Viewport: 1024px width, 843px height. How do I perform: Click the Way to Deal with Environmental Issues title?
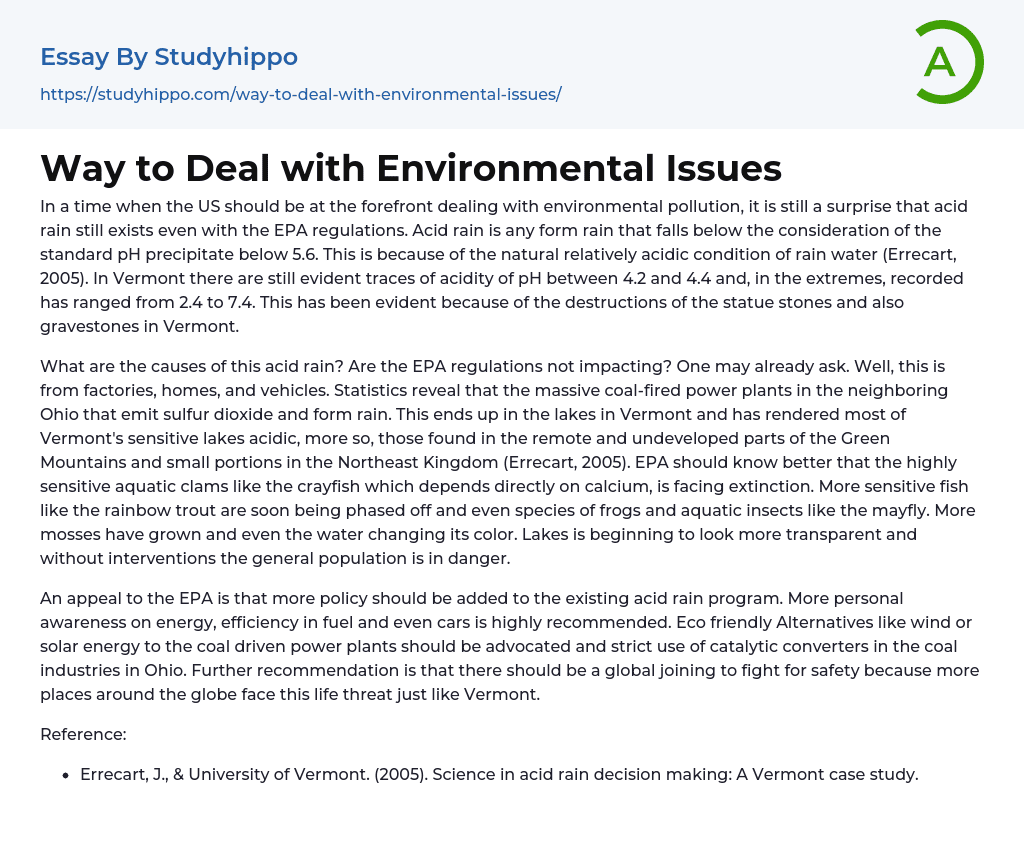(410, 168)
